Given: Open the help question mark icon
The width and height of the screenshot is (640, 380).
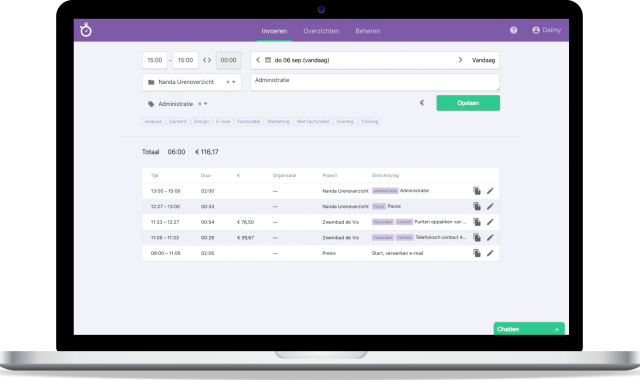Looking at the screenshot, I should pyautogui.click(x=513, y=30).
